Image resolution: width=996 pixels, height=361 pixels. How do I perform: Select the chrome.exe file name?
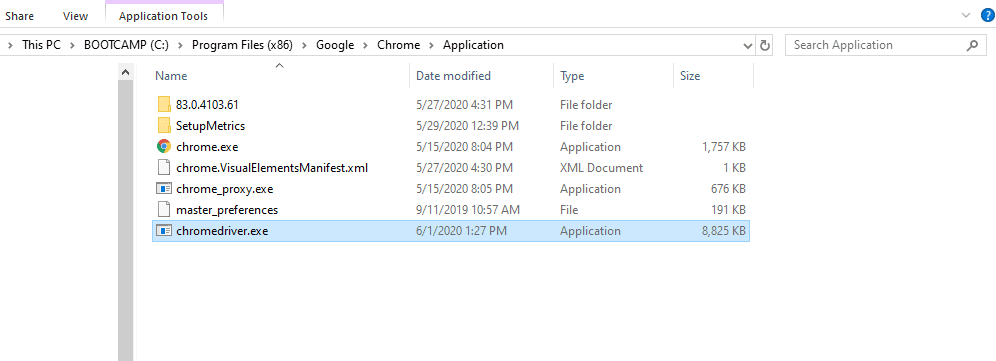[x=207, y=146]
